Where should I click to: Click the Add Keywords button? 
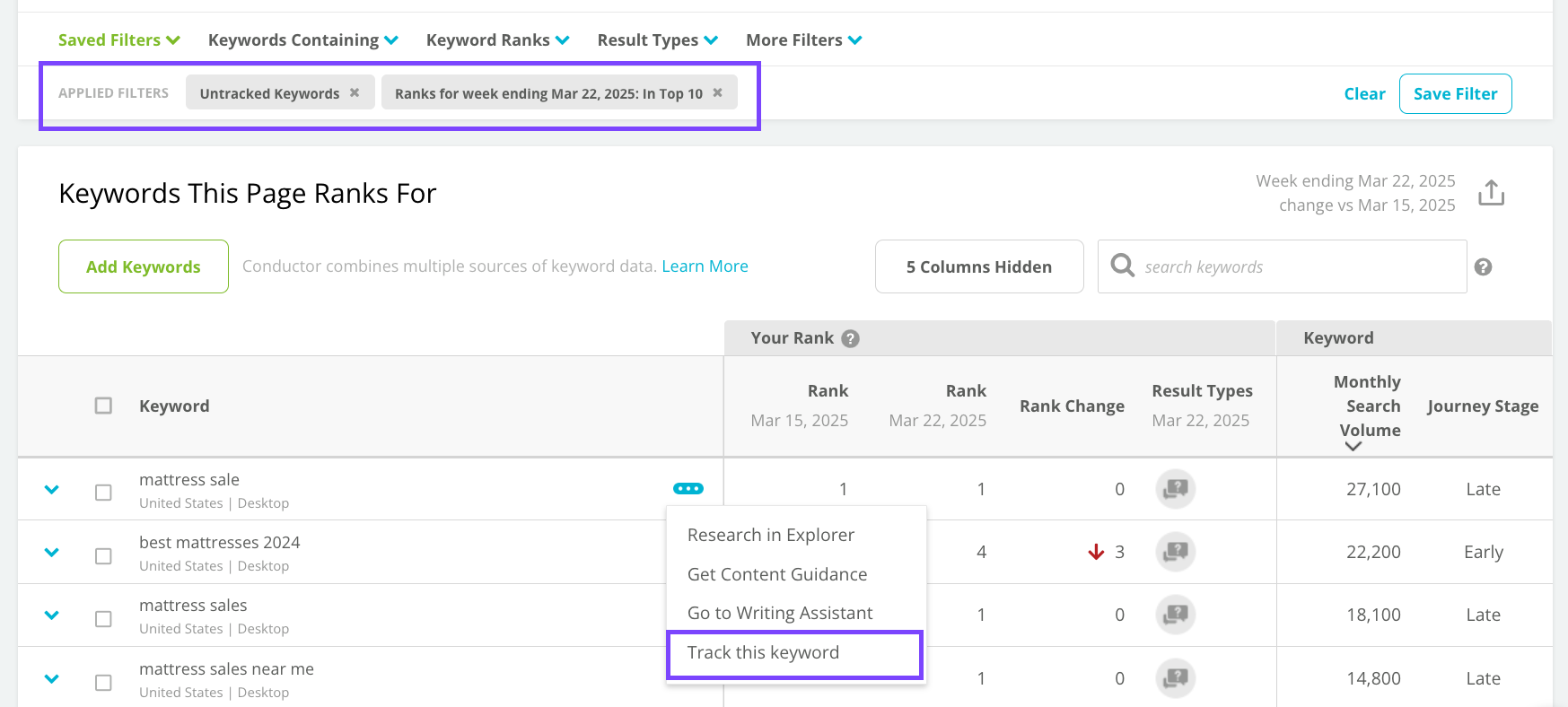[x=144, y=266]
